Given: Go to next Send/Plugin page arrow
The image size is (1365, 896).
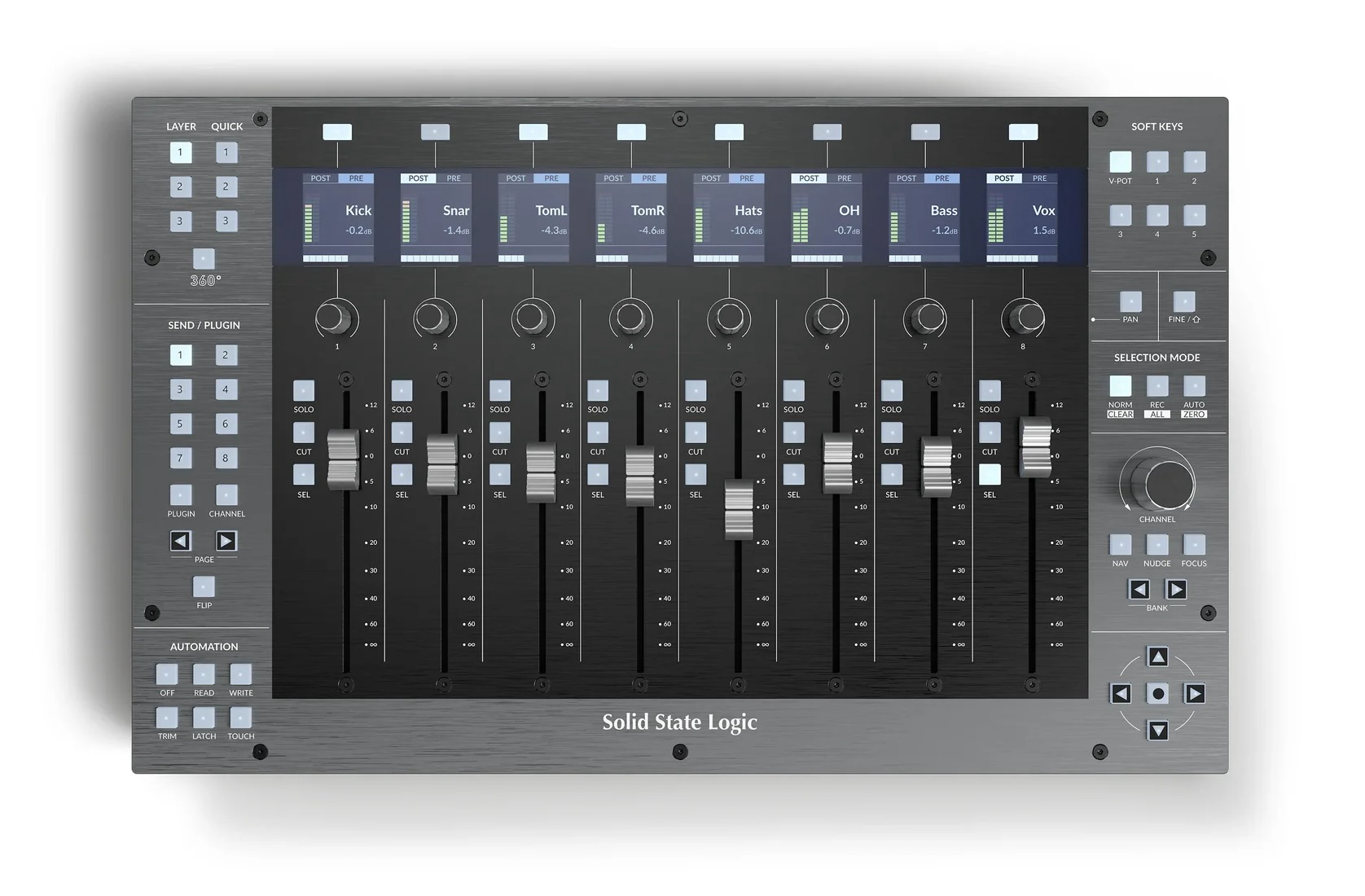Looking at the screenshot, I should tap(226, 541).
